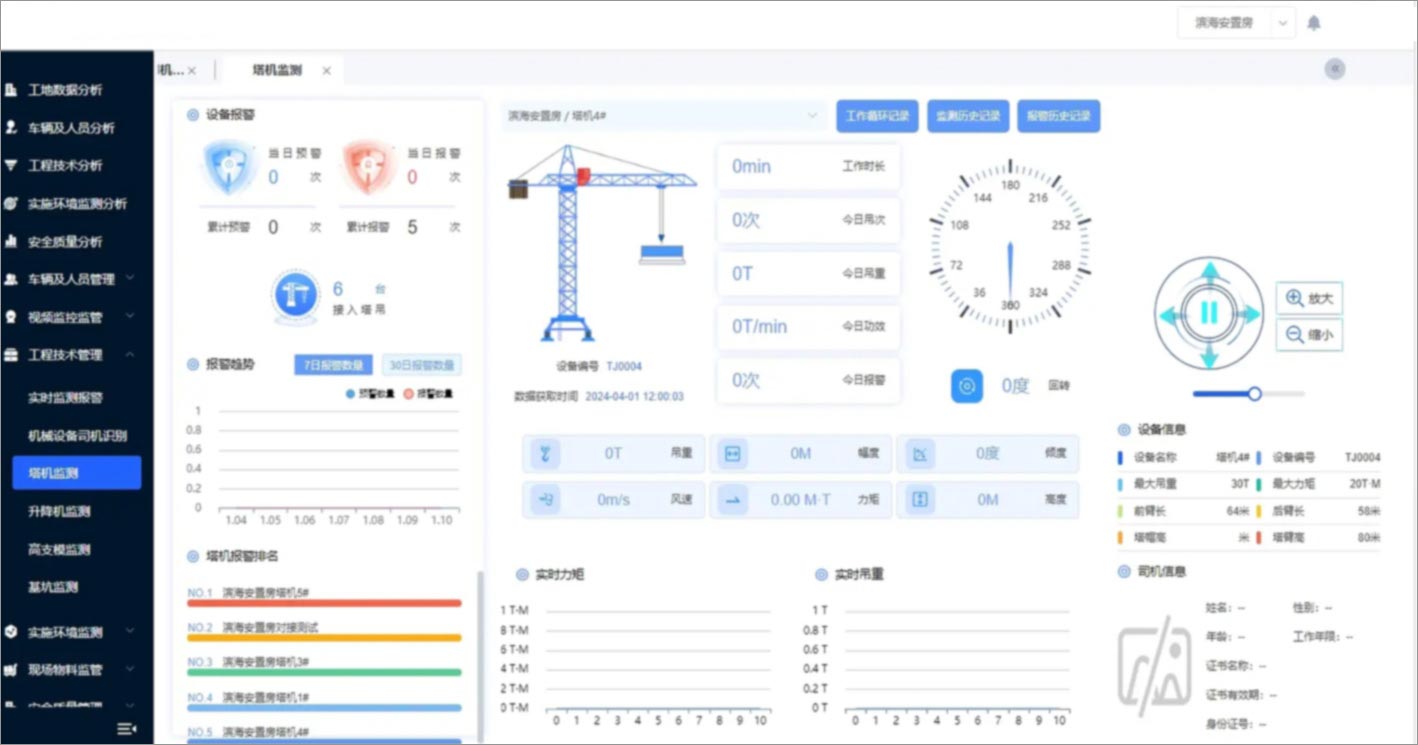The image size is (1418, 745).
Task: Toggle the 报警数量 legend series
Action: point(428,394)
